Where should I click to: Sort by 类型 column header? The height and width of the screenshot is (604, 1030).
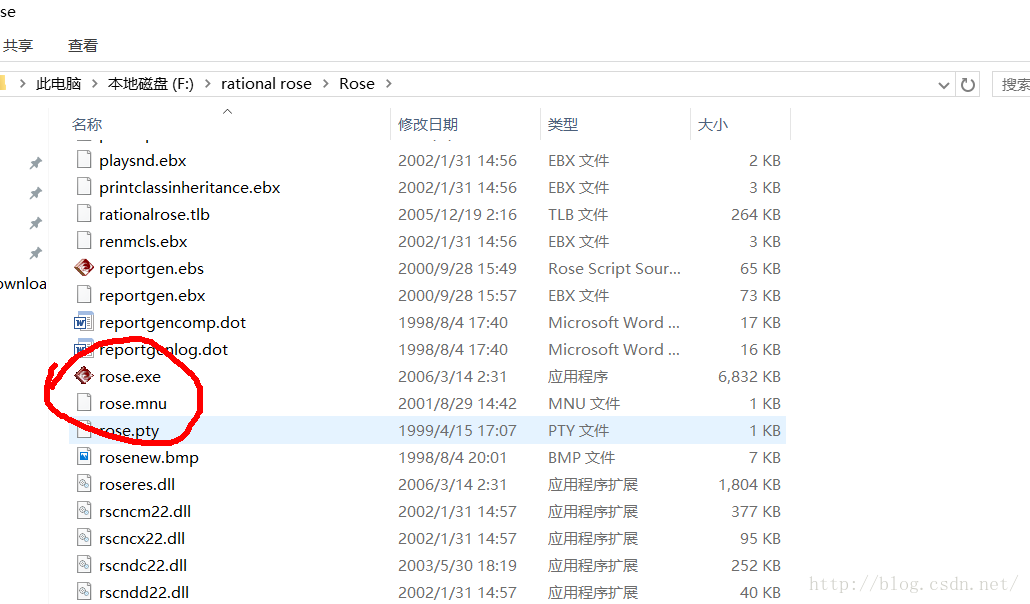pos(563,124)
